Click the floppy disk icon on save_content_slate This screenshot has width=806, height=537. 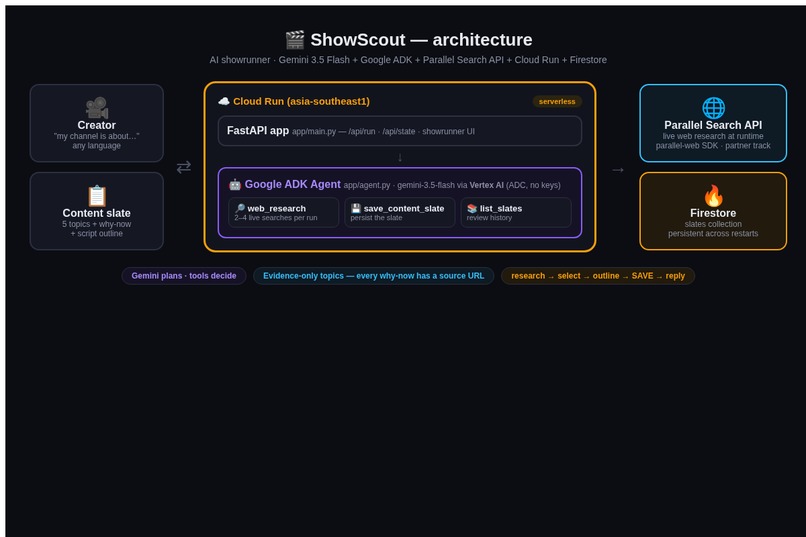[356, 208]
